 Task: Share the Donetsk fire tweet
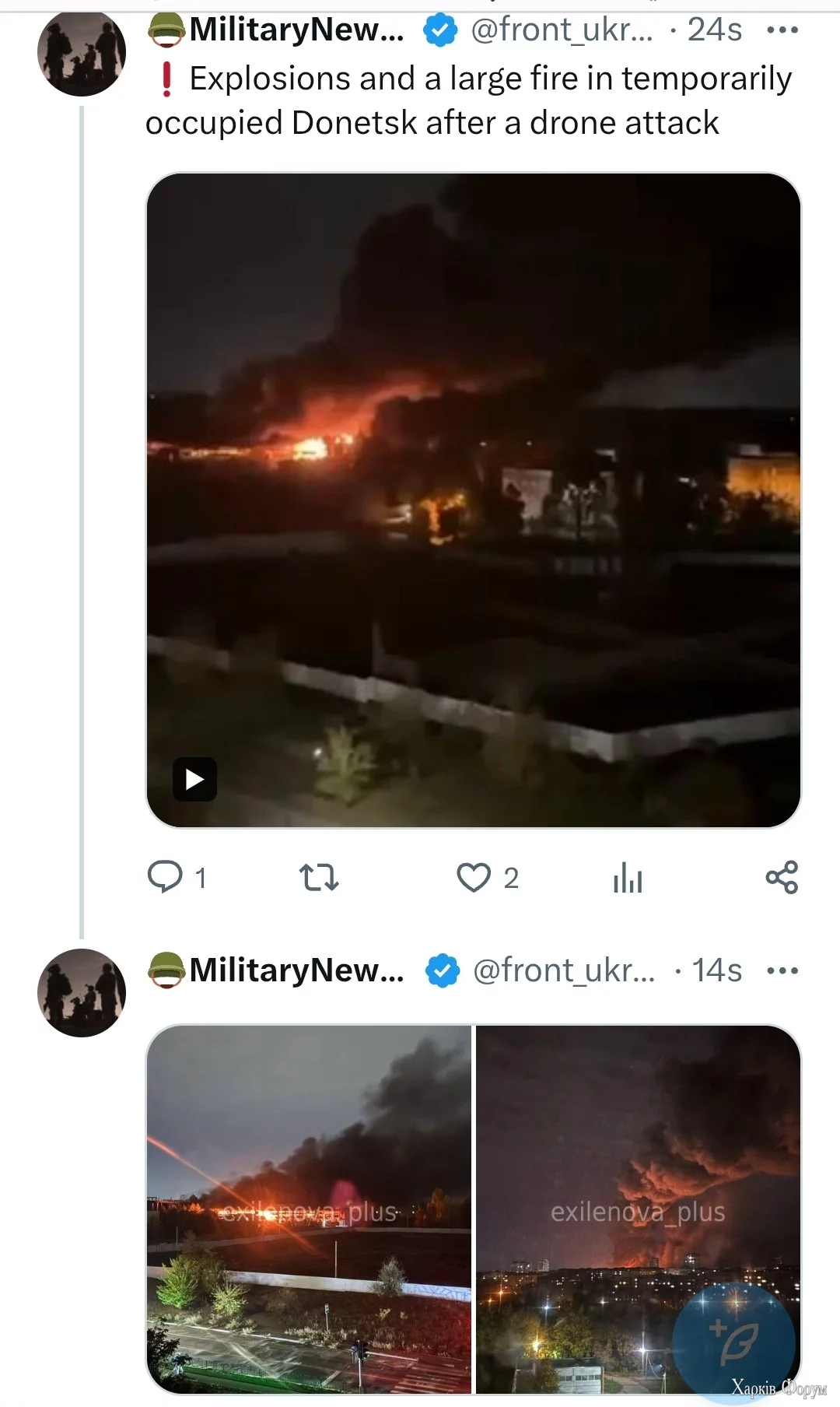782,877
